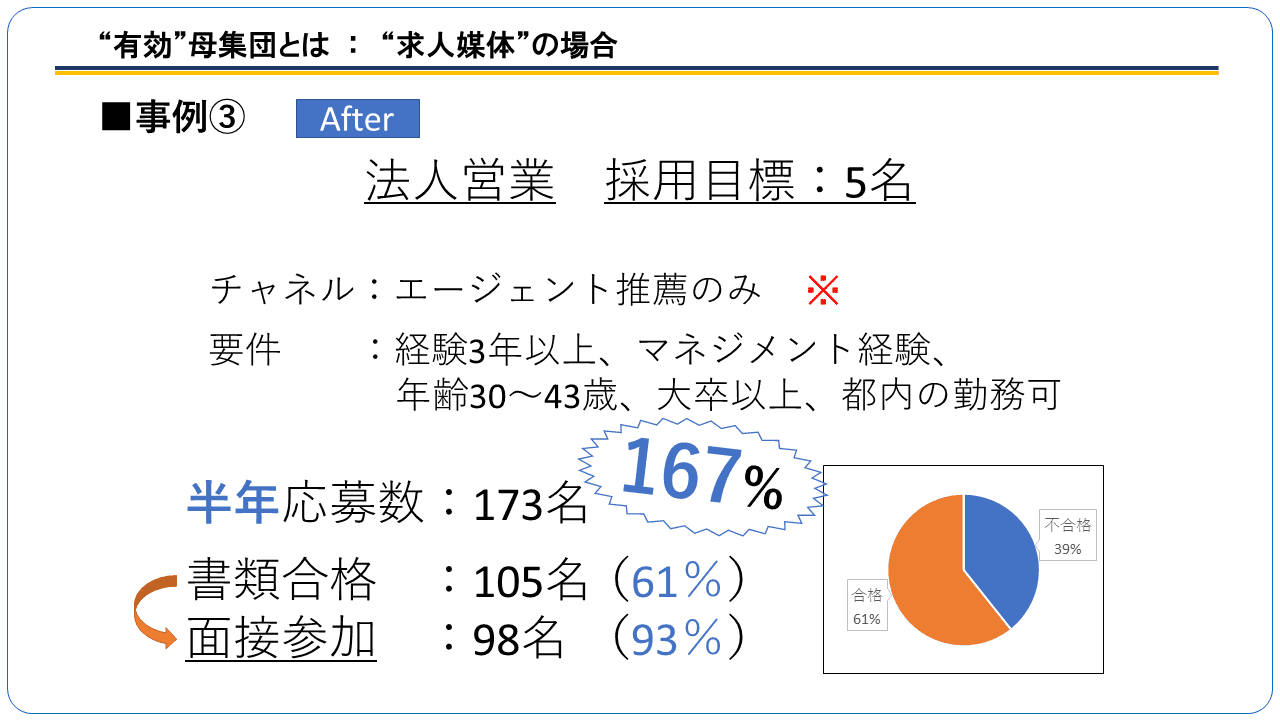Click the 173名 applicant count
This screenshot has width=1280, height=720.
(x=531, y=506)
